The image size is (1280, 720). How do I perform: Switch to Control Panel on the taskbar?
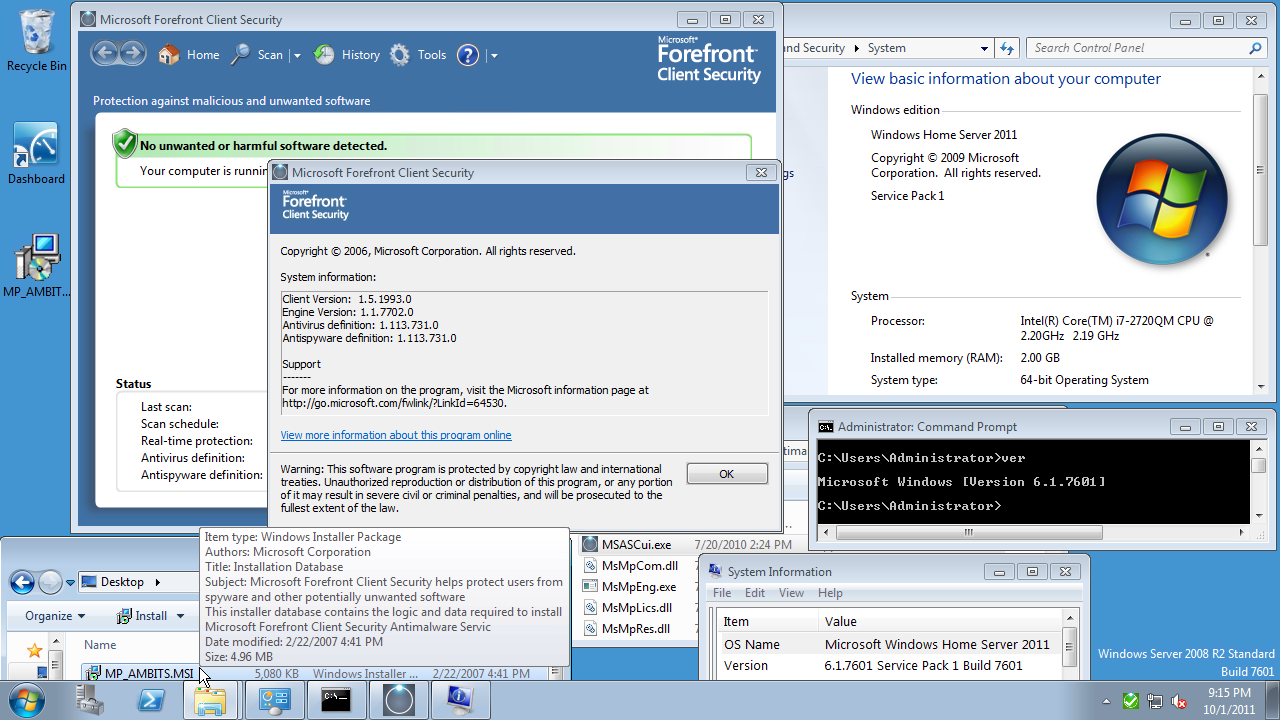[273, 701]
